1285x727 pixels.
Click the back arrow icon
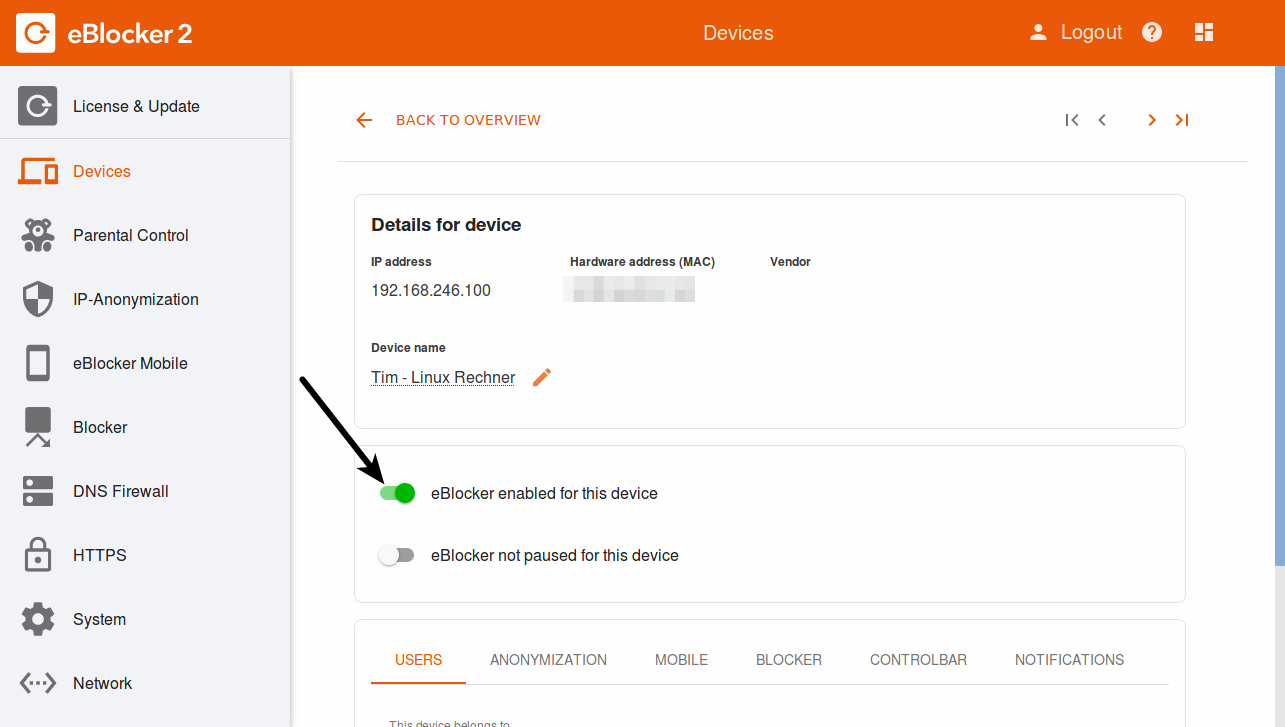[364, 120]
